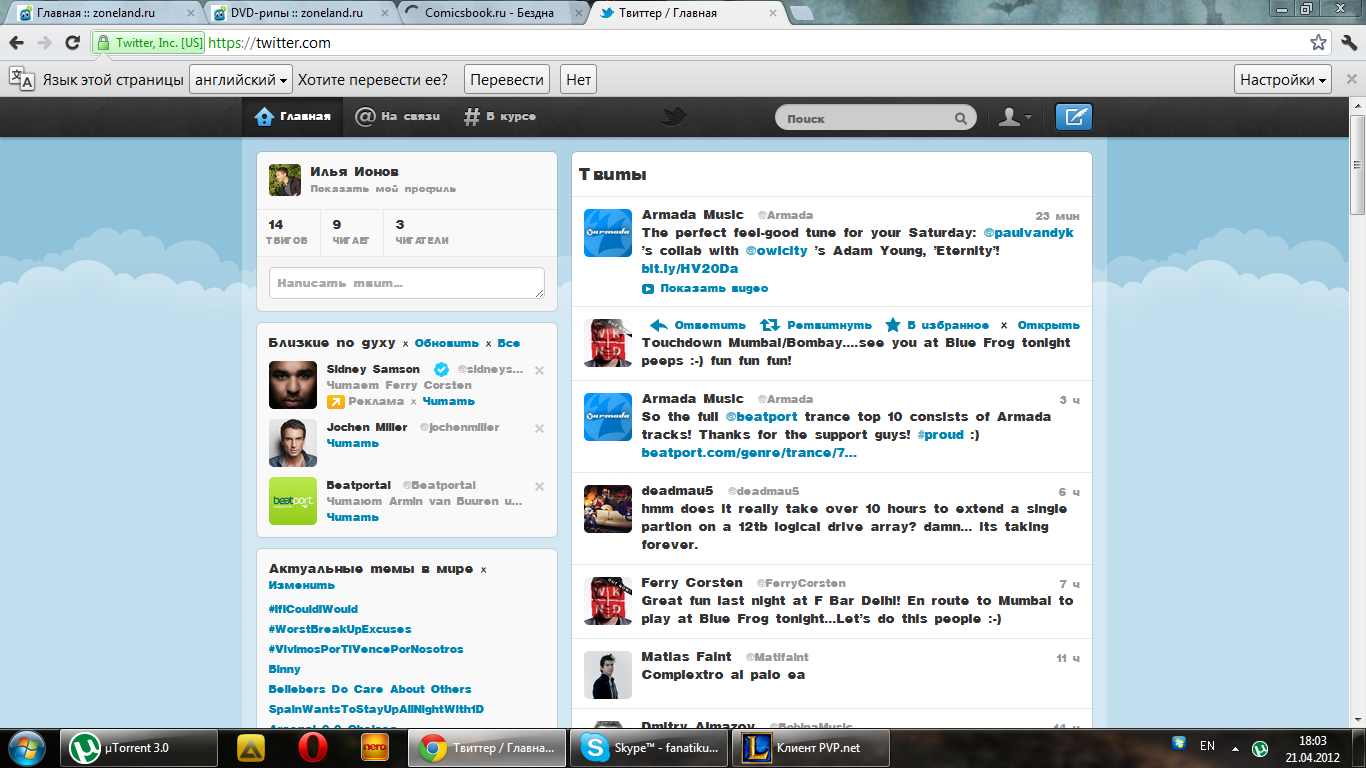Viewport: 1366px width, 768px height.
Task: Click Обновить in suggestions
Action: [x=447, y=343]
